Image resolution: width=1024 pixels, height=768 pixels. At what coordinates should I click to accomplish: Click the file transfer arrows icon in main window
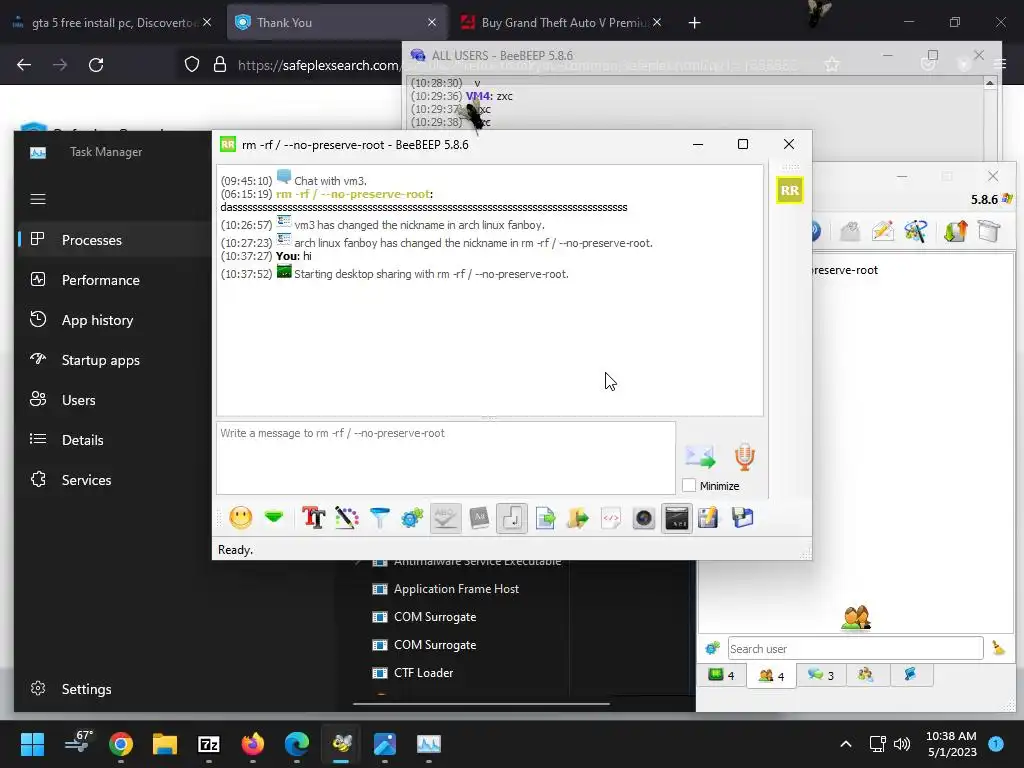(955, 231)
